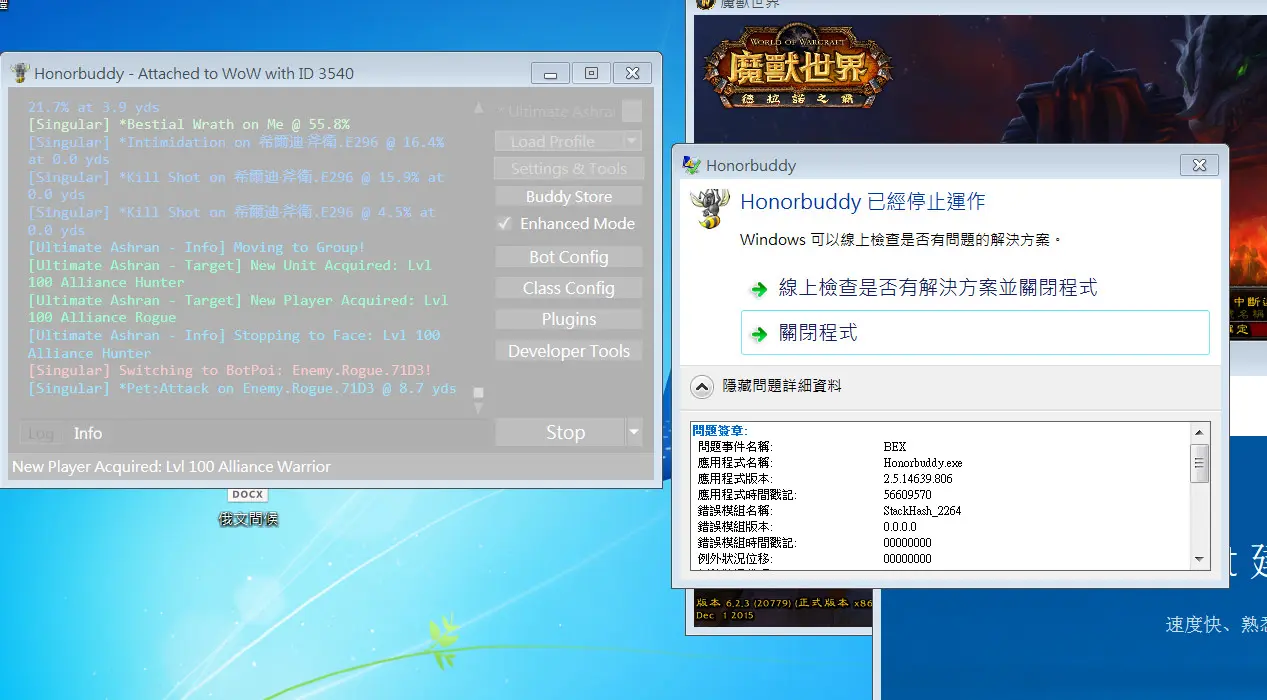The image size is (1267, 700).
Task: Click the 'Honorbuddy.exe' value in problem details
Action: [922, 463]
